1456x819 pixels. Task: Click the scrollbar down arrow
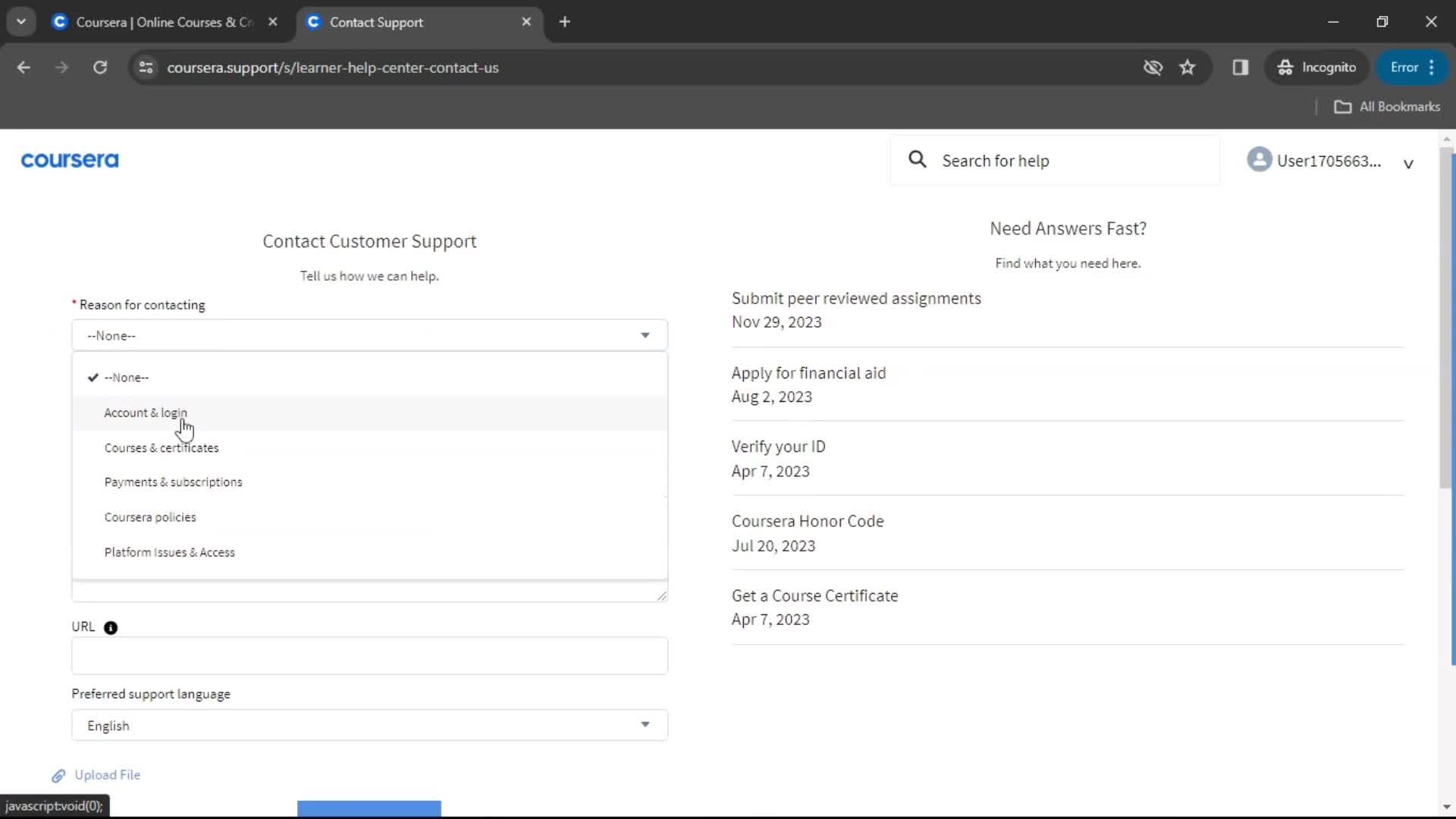click(1446, 808)
